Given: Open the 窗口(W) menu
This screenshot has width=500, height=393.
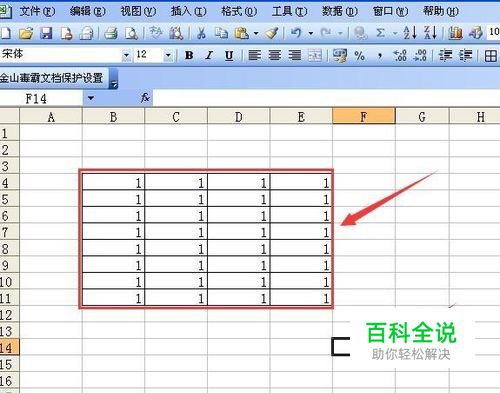Looking at the screenshot, I should (x=390, y=12).
